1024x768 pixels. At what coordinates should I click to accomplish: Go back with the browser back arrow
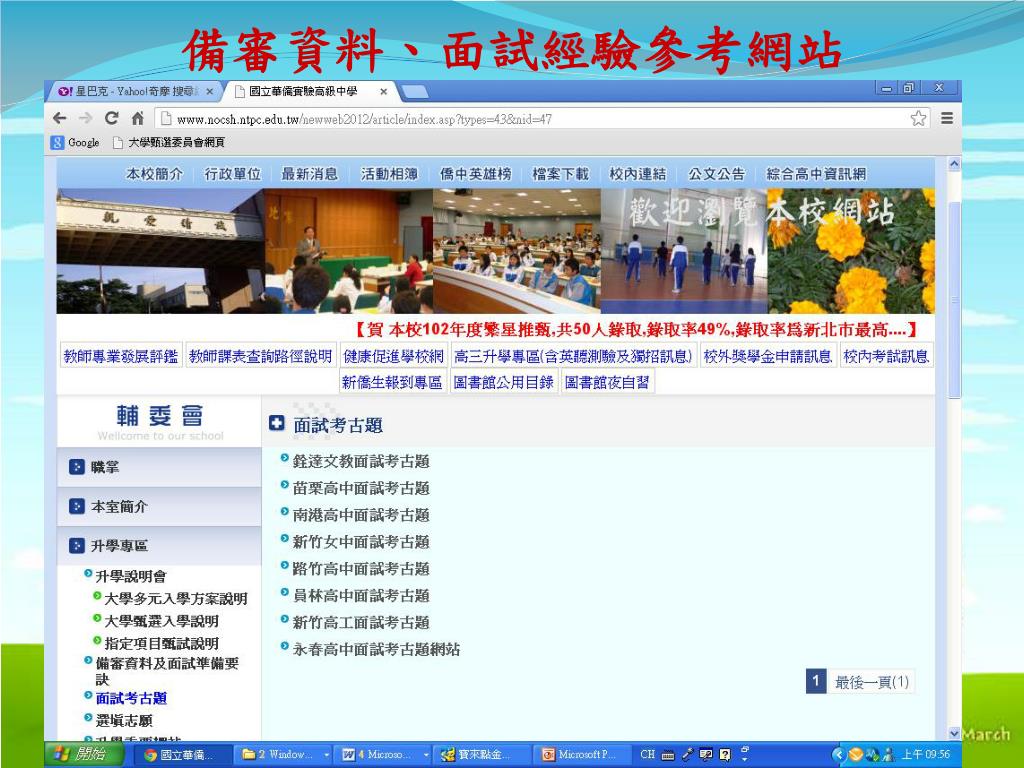59,118
